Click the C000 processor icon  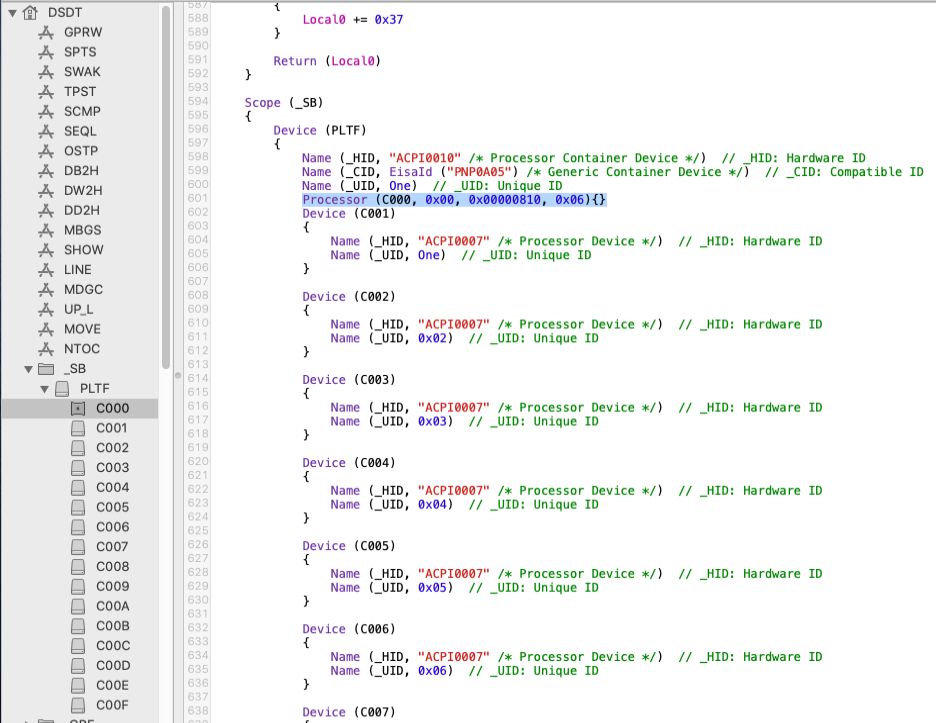78,408
